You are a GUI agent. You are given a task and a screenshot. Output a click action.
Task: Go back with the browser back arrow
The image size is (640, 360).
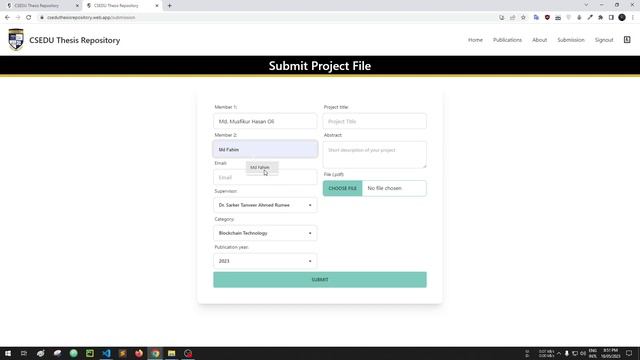(7, 18)
